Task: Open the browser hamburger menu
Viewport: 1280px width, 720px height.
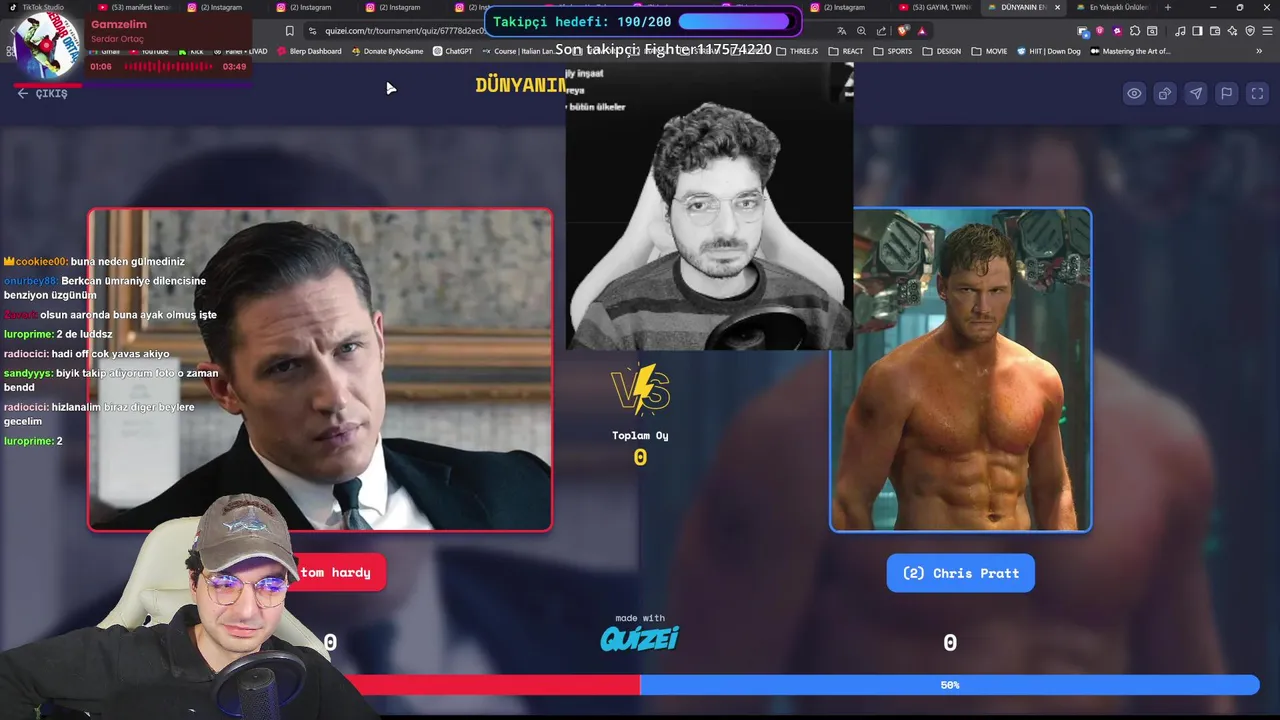Action: coord(1266,31)
